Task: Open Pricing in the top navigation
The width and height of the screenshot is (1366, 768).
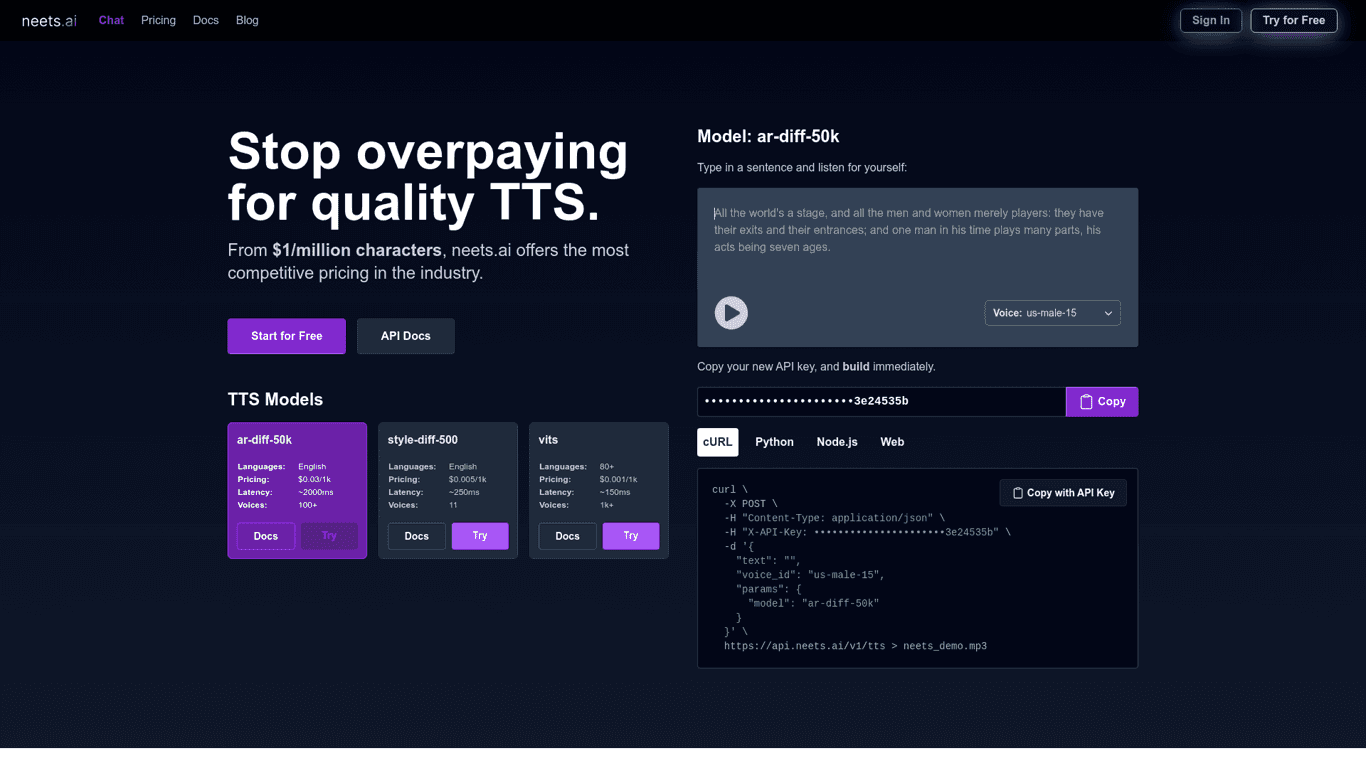Action: 158,20
